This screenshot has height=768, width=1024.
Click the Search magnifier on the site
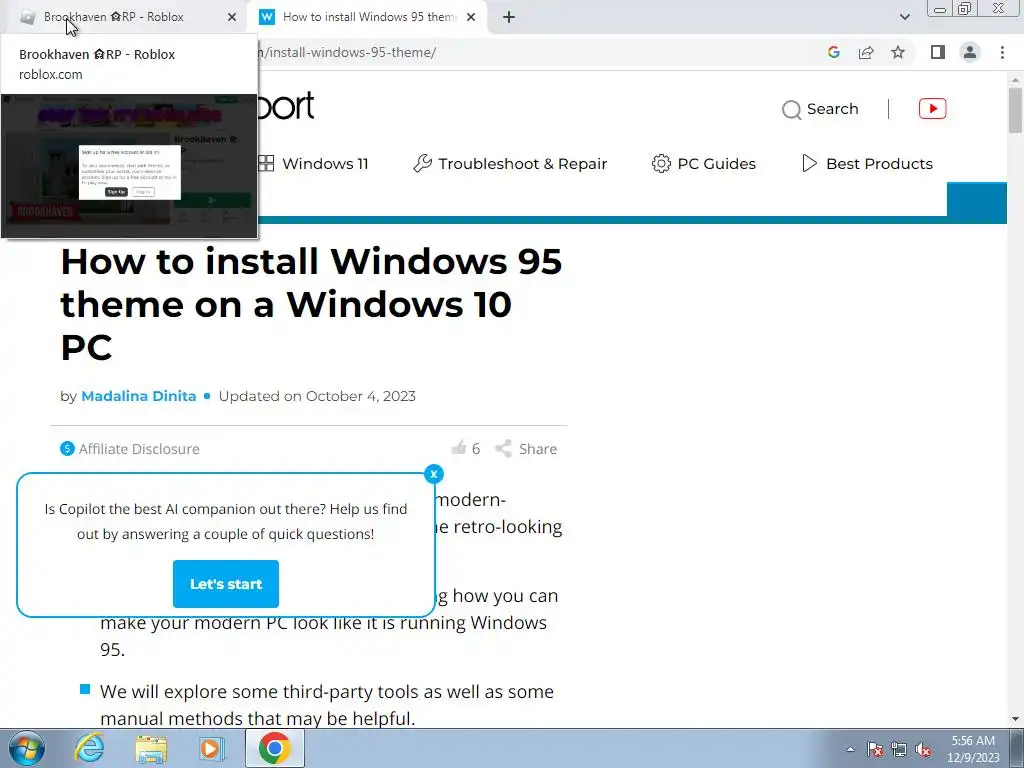(x=791, y=110)
